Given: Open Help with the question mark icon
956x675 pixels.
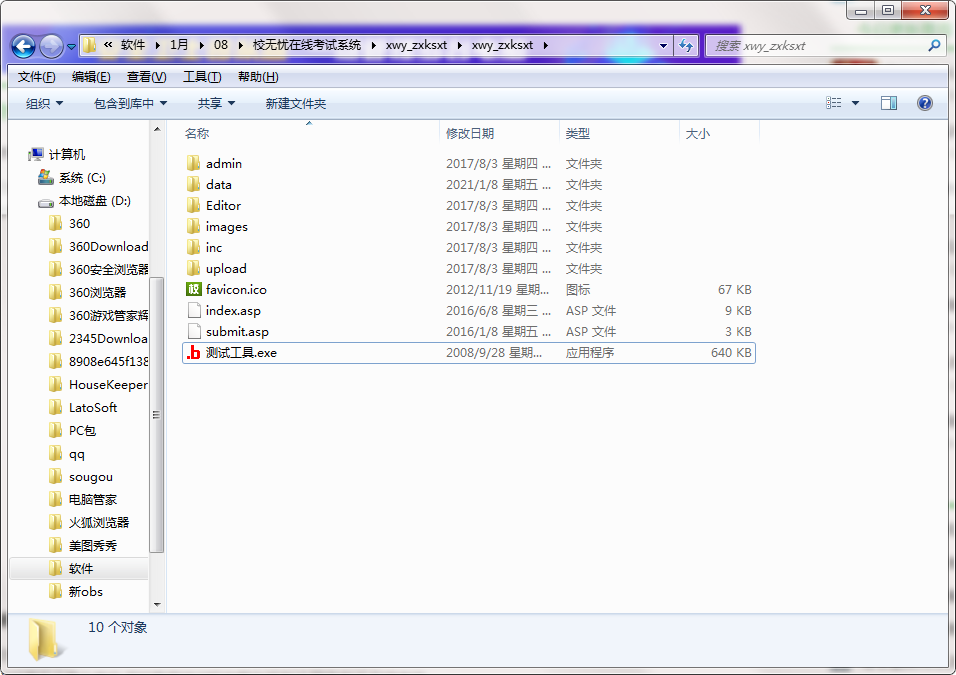Looking at the screenshot, I should [924, 103].
